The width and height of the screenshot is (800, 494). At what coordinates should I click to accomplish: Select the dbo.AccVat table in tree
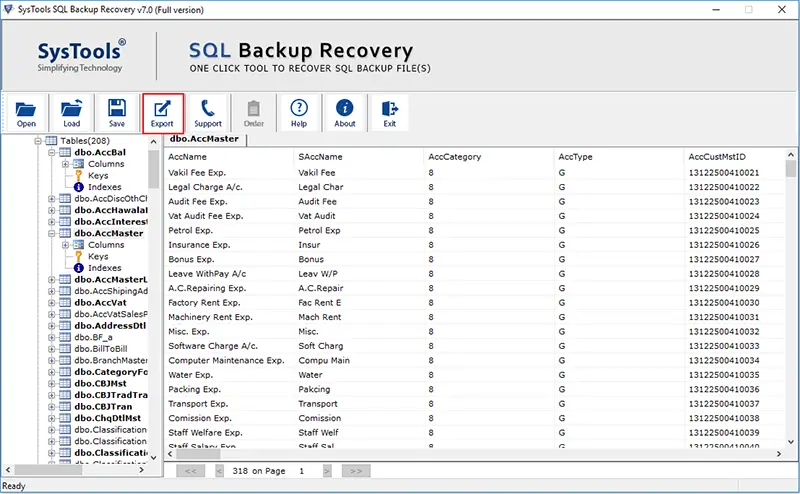100,303
